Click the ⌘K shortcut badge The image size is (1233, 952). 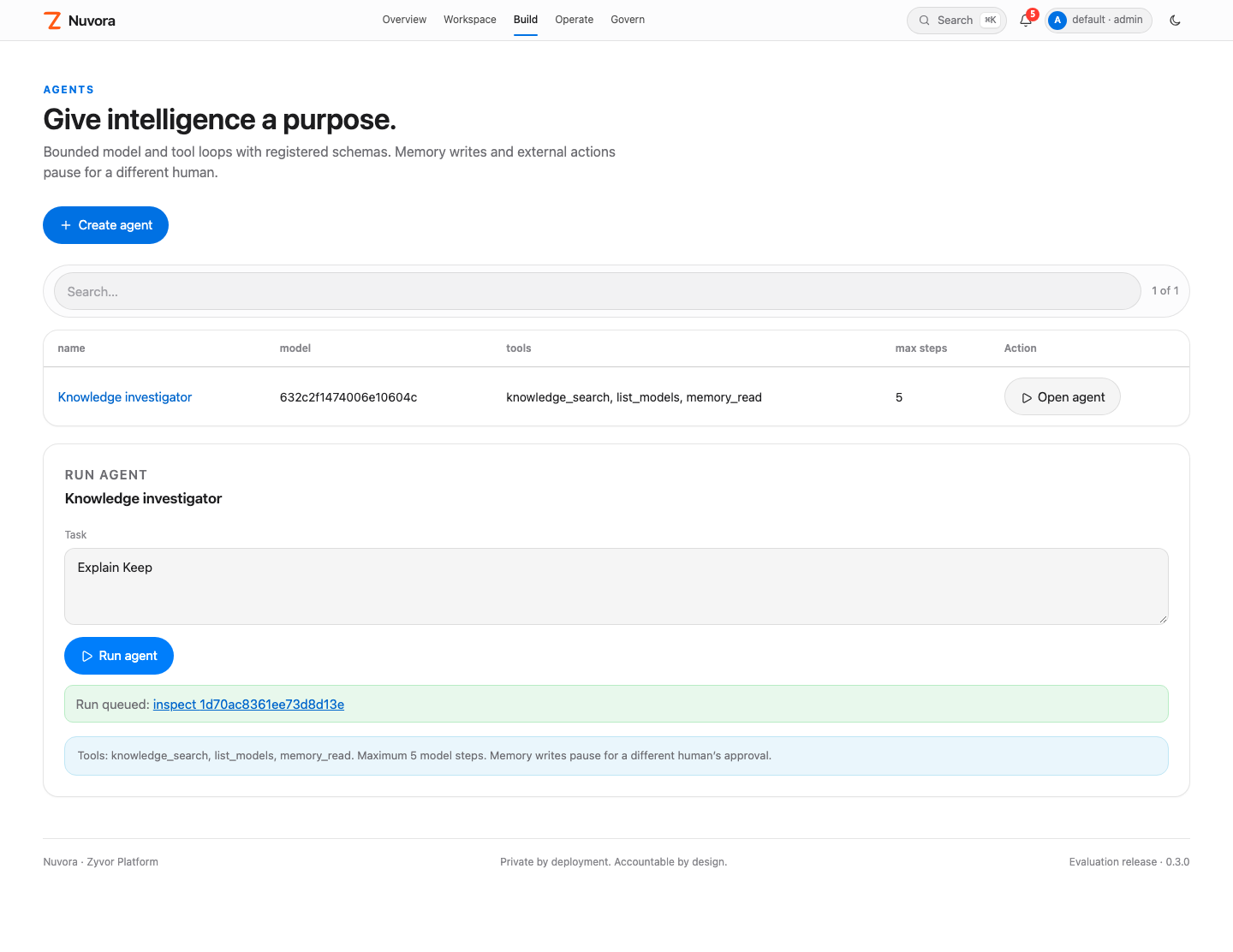coord(991,20)
